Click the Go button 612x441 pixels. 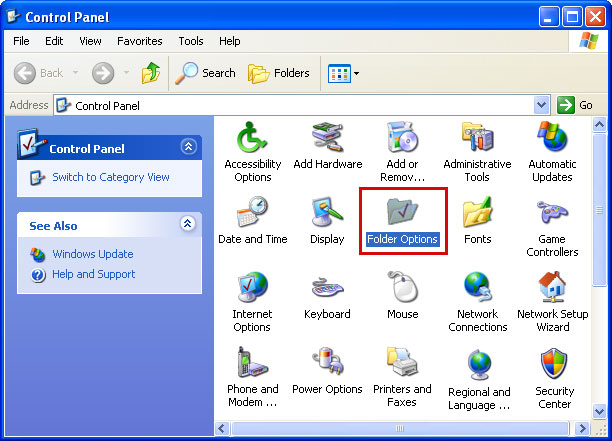click(575, 105)
